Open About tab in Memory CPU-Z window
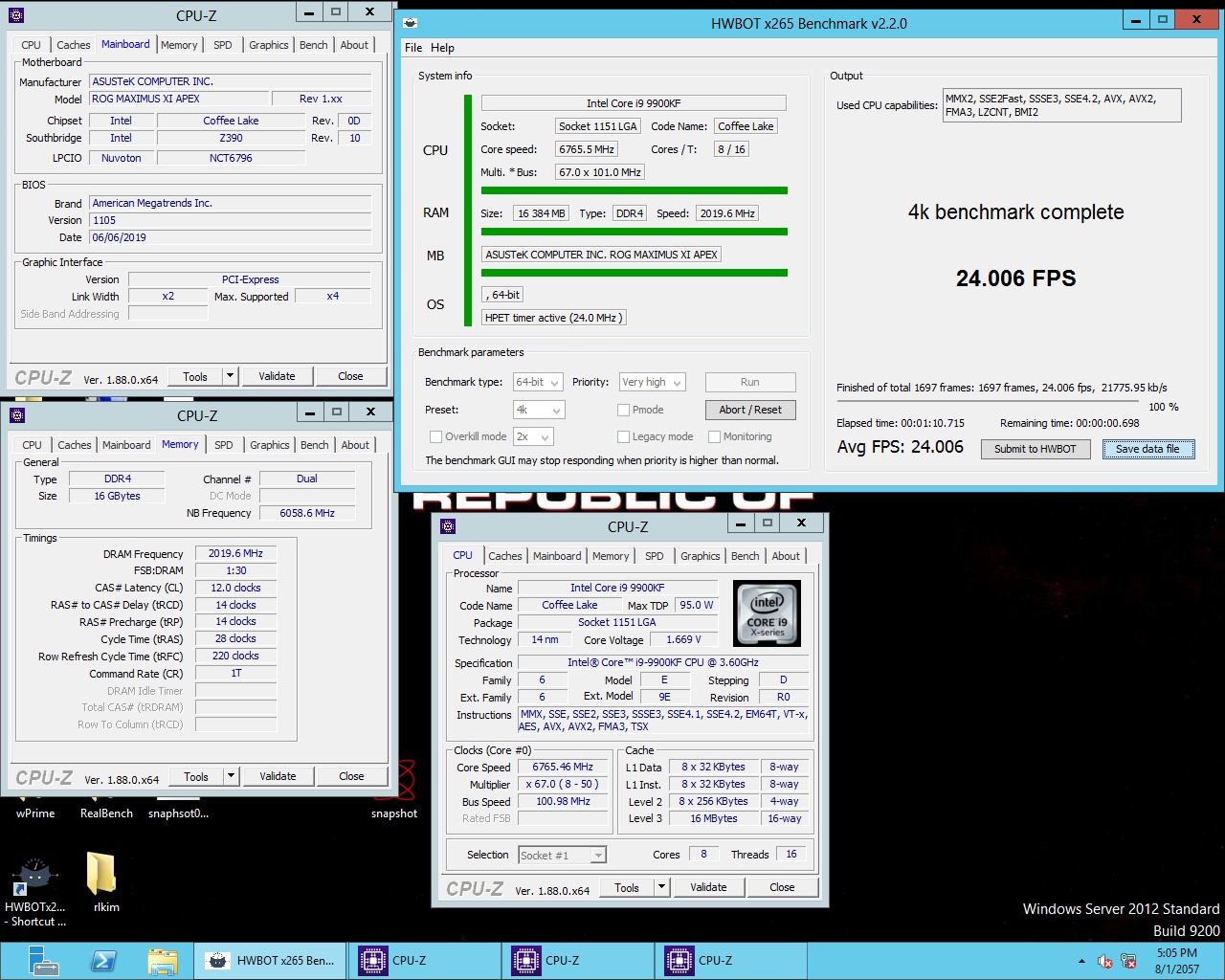Screen dimensions: 1225x980 click(355, 445)
